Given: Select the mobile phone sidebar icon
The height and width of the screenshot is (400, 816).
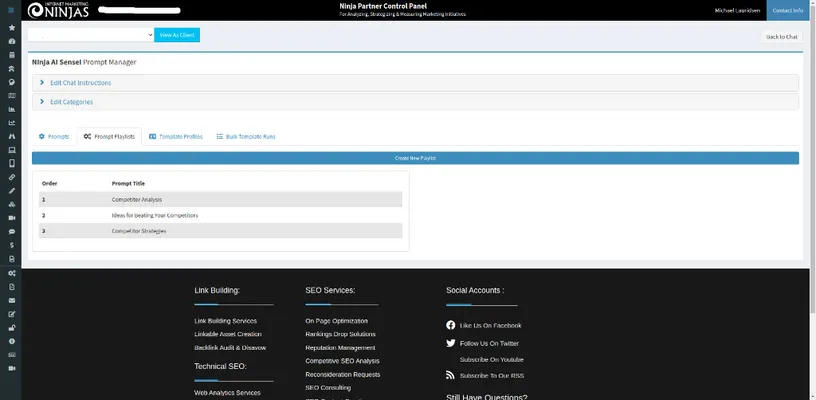Looking at the screenshot, I should 11,163.
